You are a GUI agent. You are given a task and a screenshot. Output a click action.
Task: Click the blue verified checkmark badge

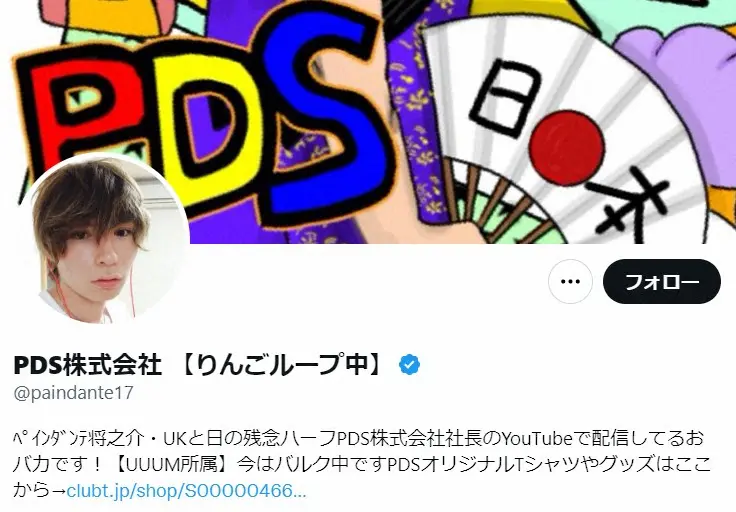[410, 365]
